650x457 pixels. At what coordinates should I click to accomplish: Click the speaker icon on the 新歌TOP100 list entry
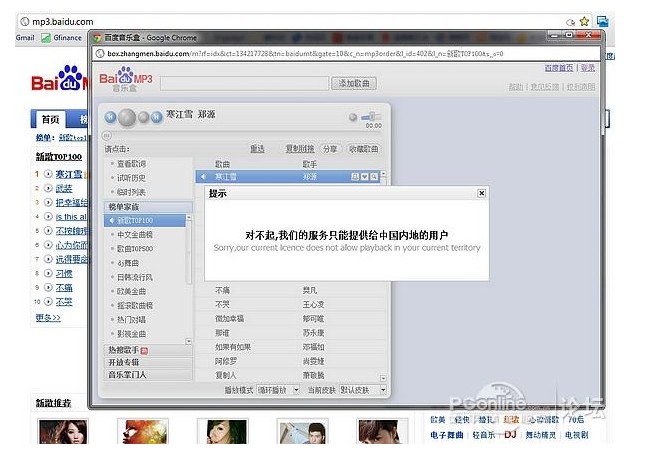[x=111, y=221]
